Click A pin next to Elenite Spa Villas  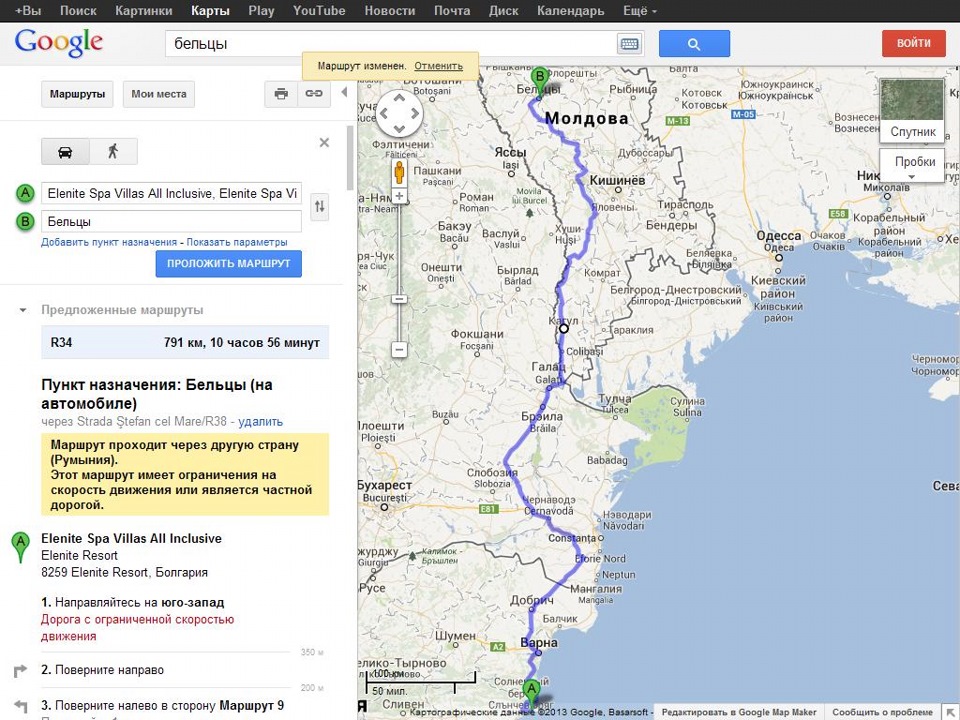[x=20, y=547]
